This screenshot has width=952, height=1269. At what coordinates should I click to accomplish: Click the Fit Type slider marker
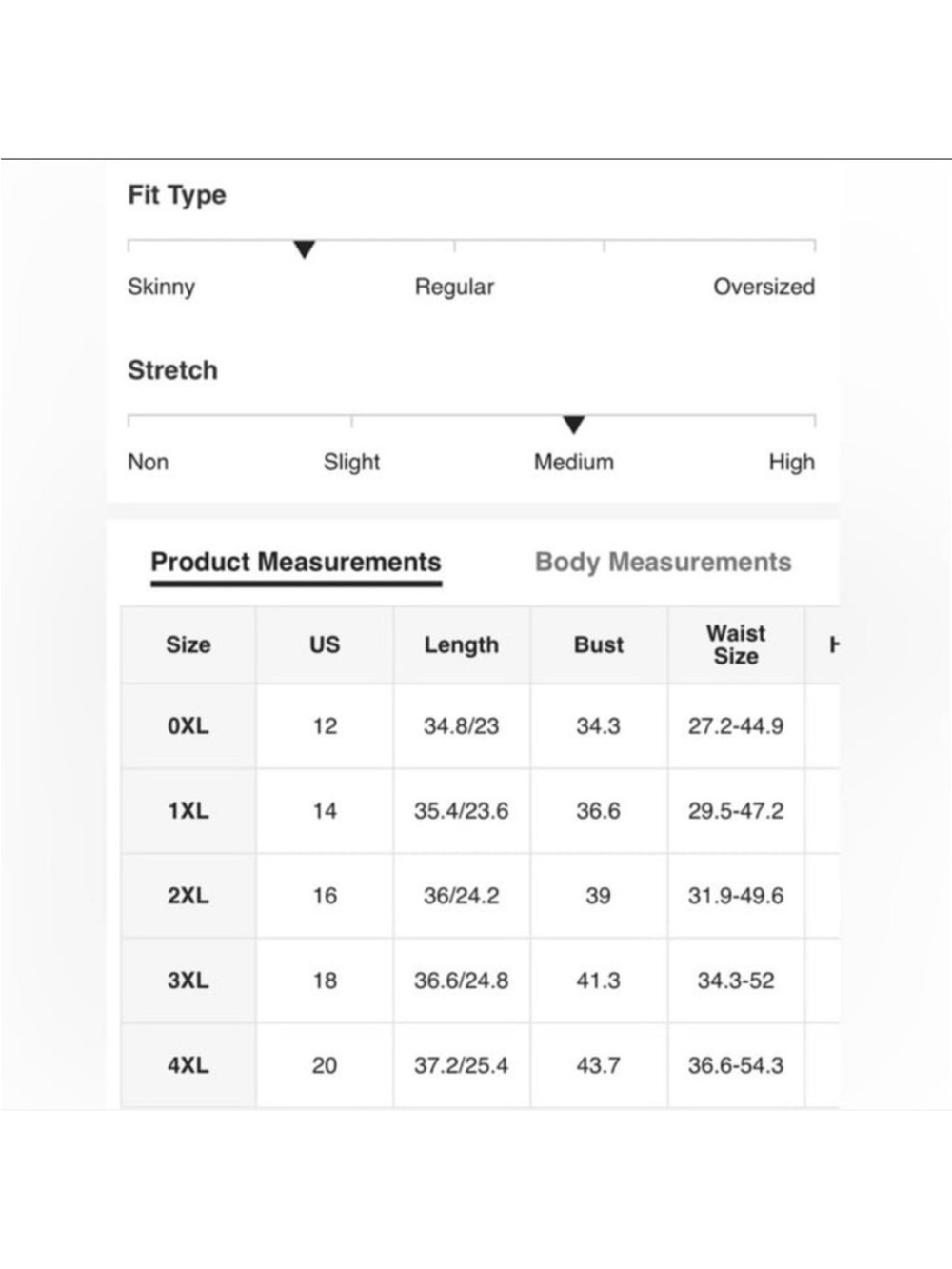point(305,250)
